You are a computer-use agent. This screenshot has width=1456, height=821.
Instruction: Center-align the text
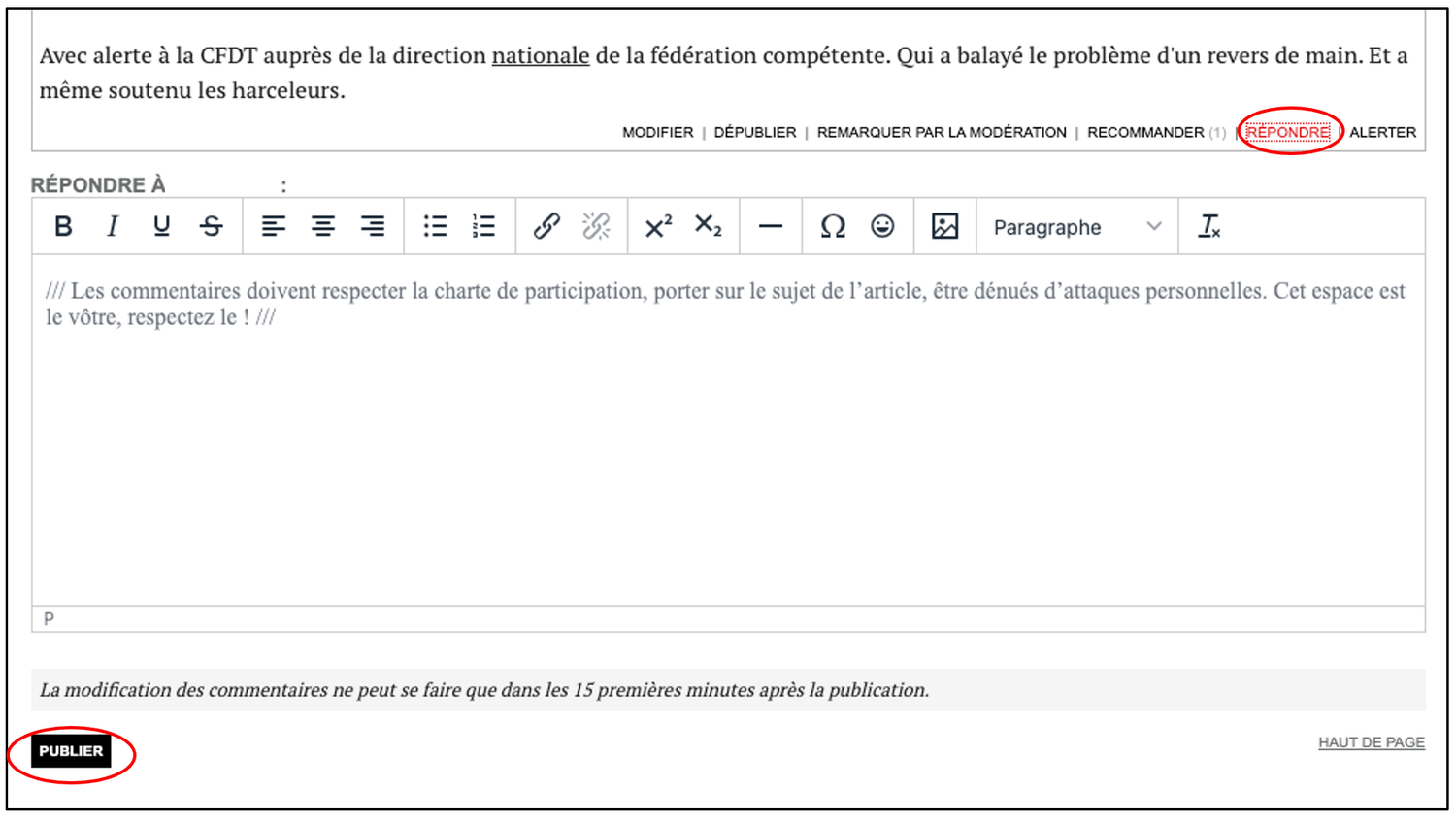pos(322,227)
